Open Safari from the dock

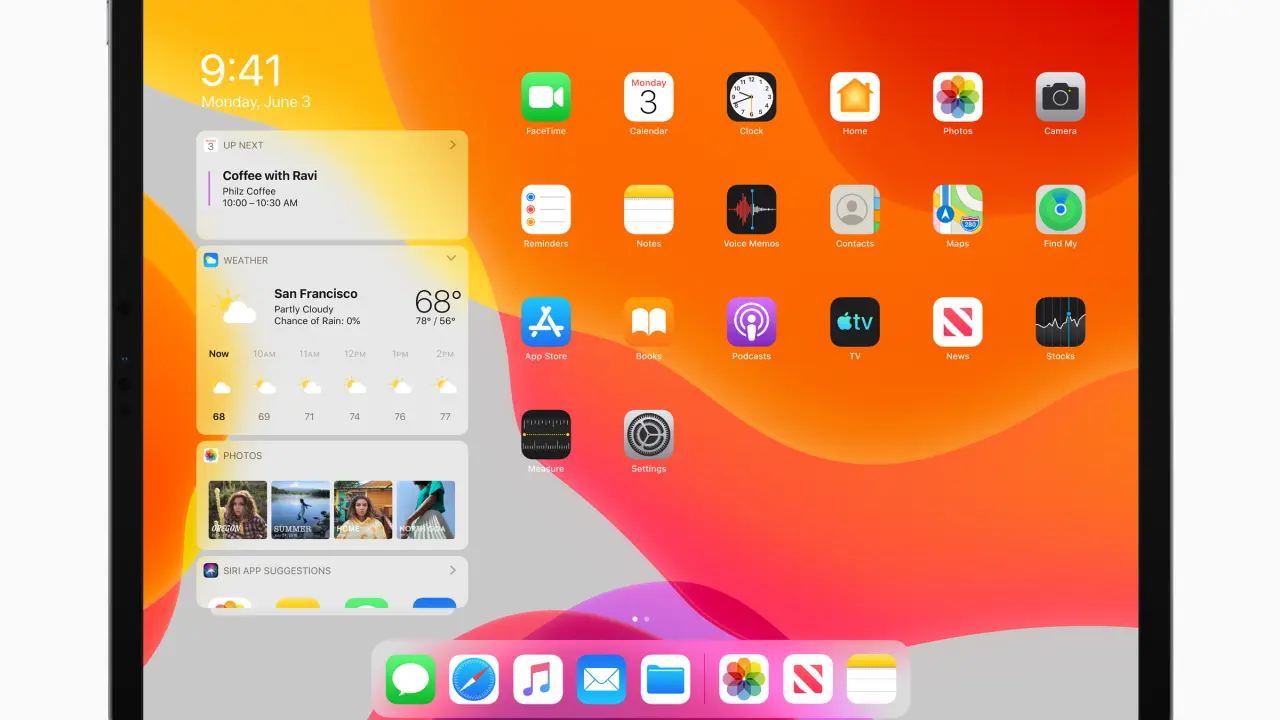click(x=474, y=680)
